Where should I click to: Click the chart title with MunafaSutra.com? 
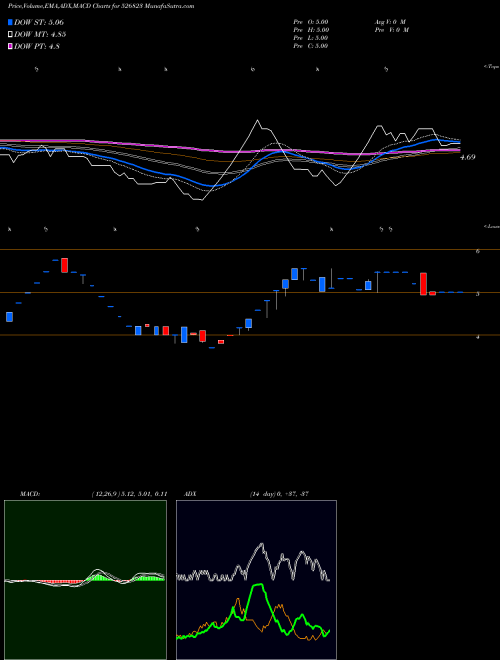click(x=101, y=6)
